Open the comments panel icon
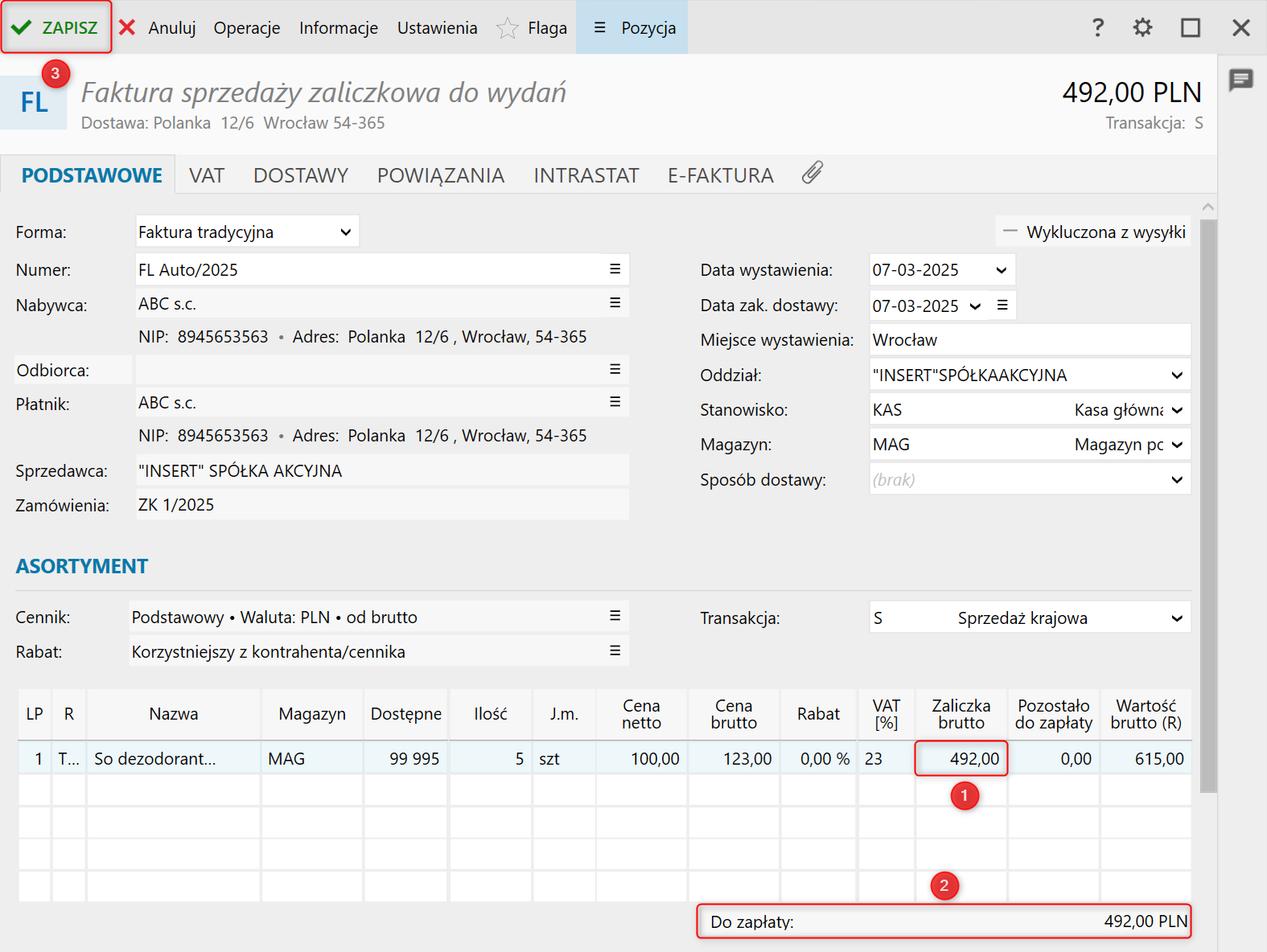 tap(1240, 80)
